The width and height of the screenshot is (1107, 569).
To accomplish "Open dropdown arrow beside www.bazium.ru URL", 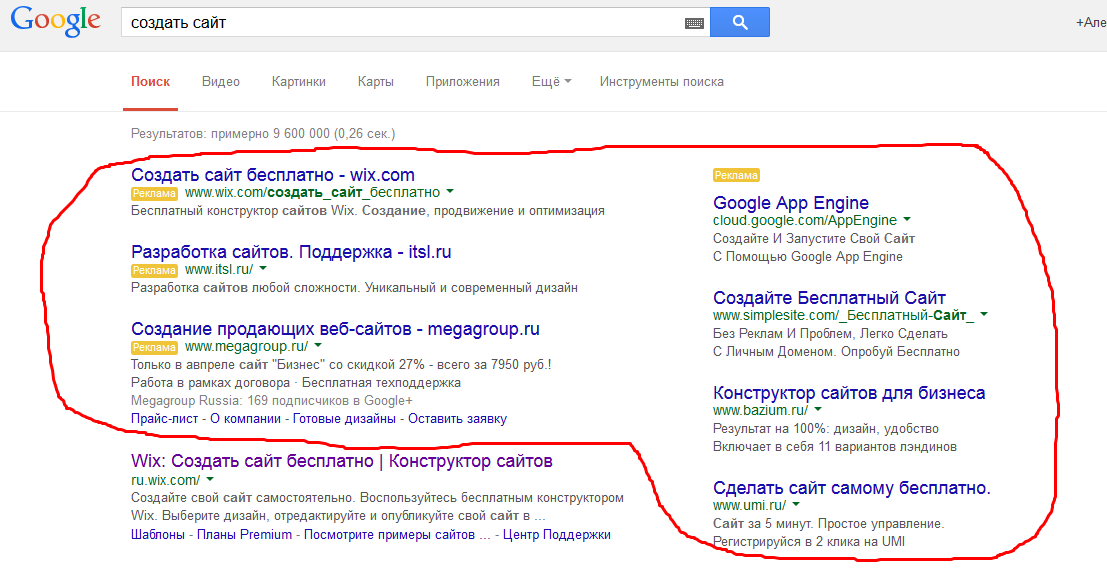I will (818, 410).
